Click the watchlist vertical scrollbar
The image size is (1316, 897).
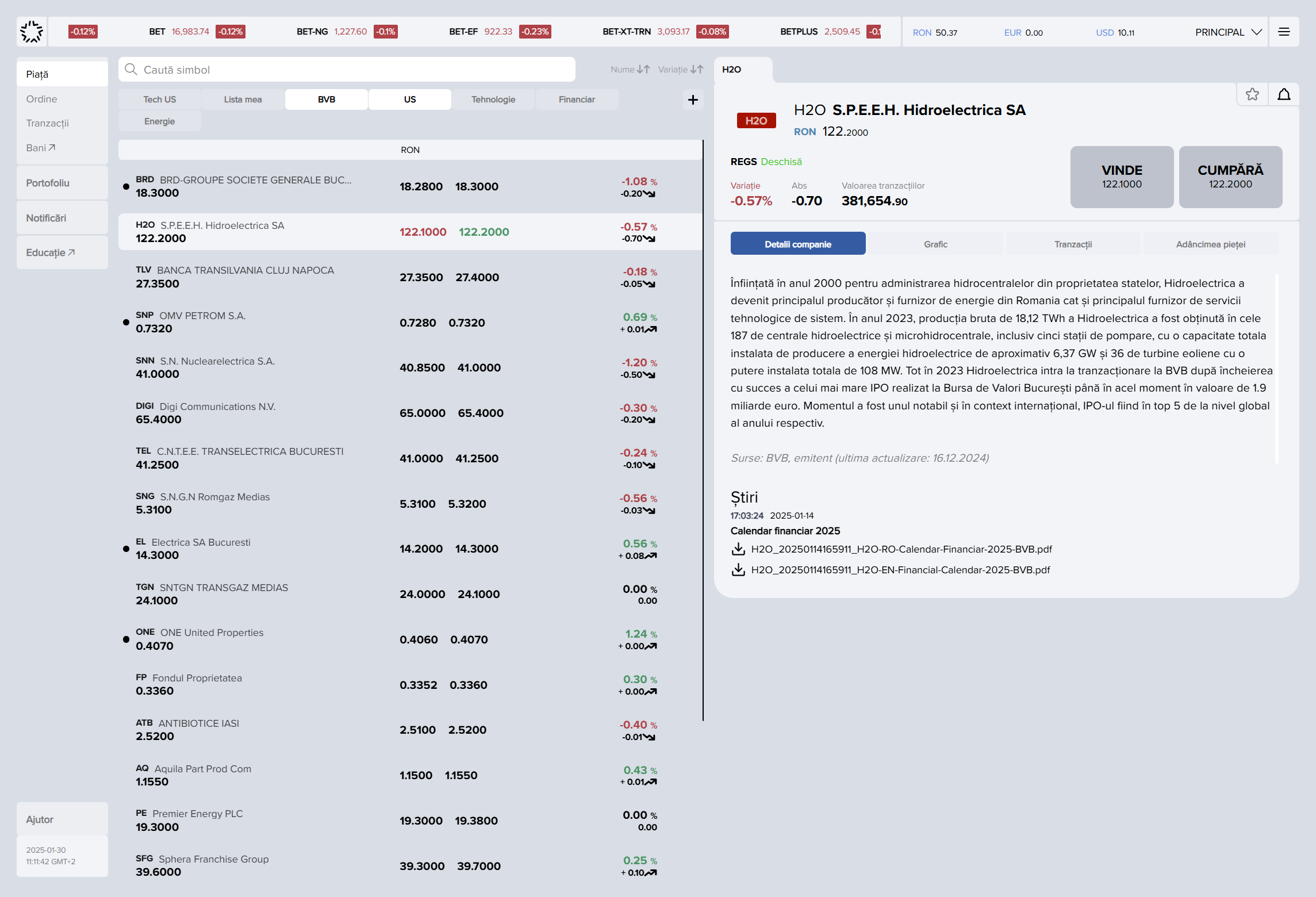coord(703,430)
